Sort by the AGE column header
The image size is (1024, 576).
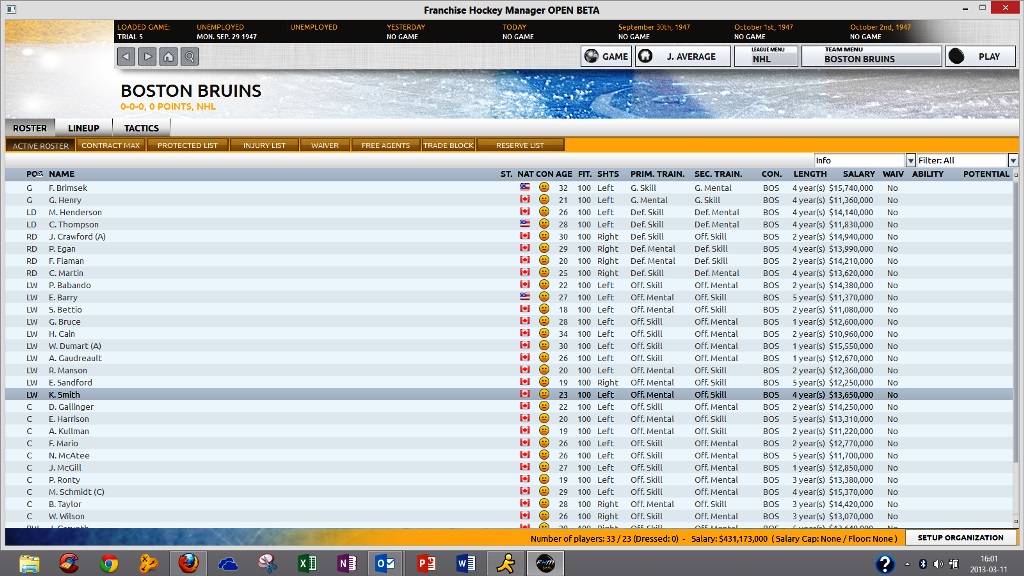click(564, 174)
